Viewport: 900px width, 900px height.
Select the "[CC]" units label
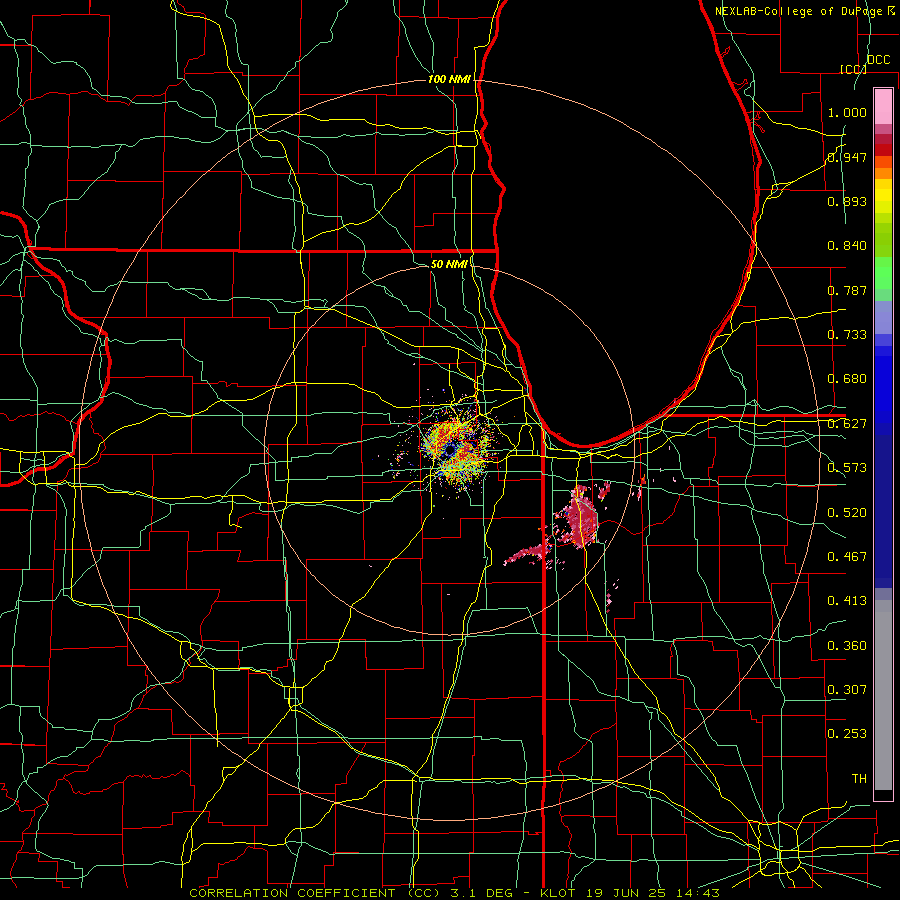853,69
